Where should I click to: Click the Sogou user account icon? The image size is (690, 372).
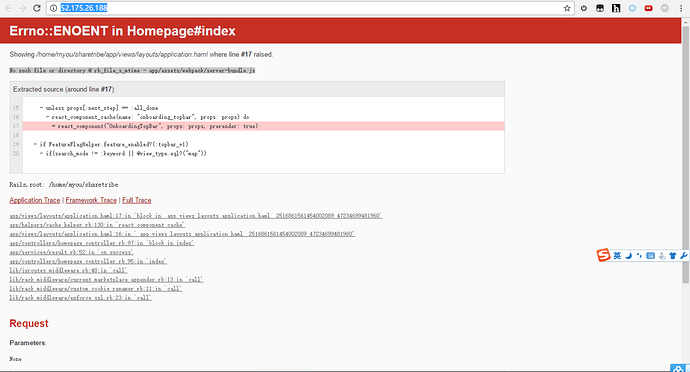(x=662, y=256)
